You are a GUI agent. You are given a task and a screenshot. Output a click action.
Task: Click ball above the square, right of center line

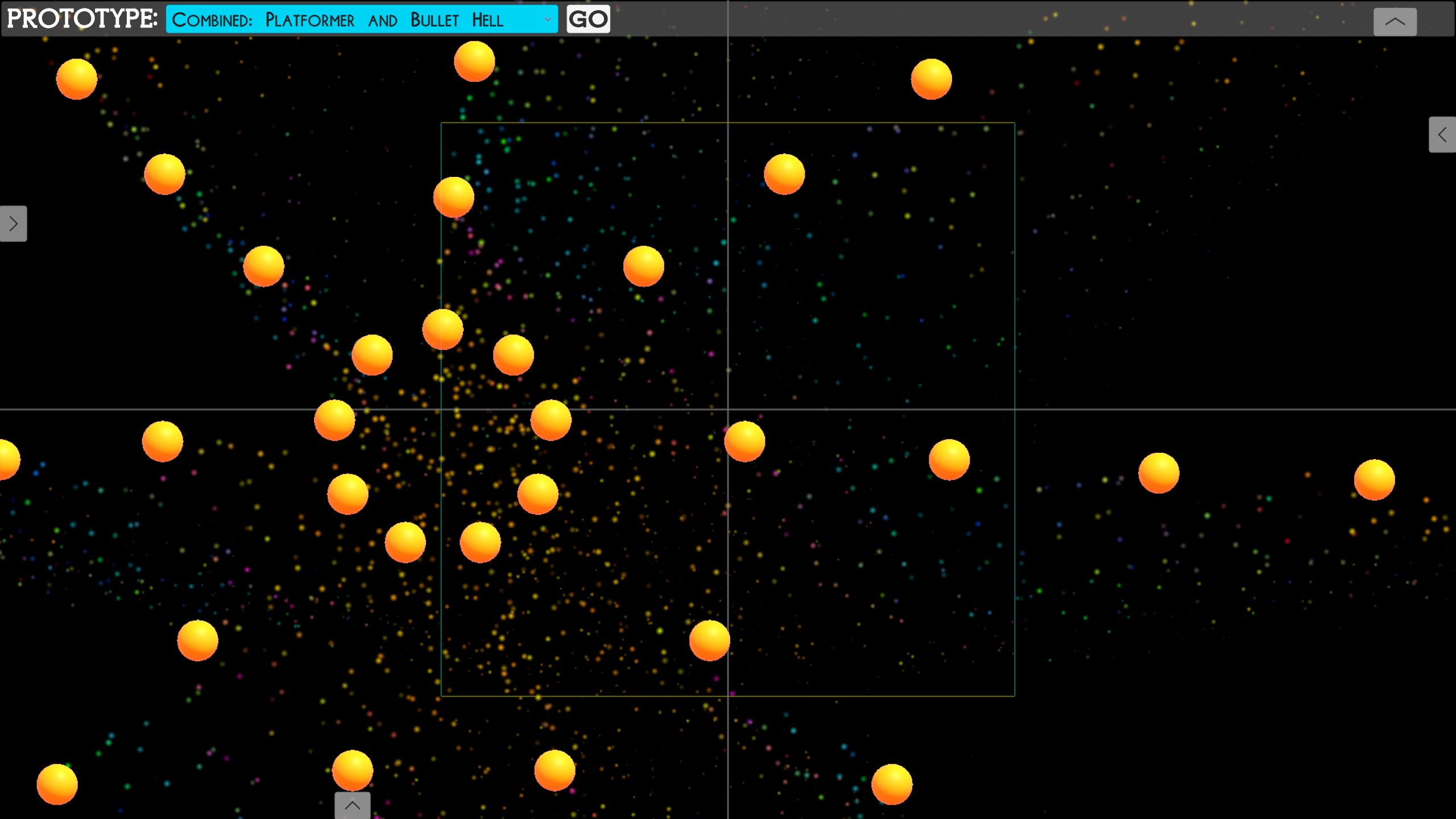click(x=930, y=79)
